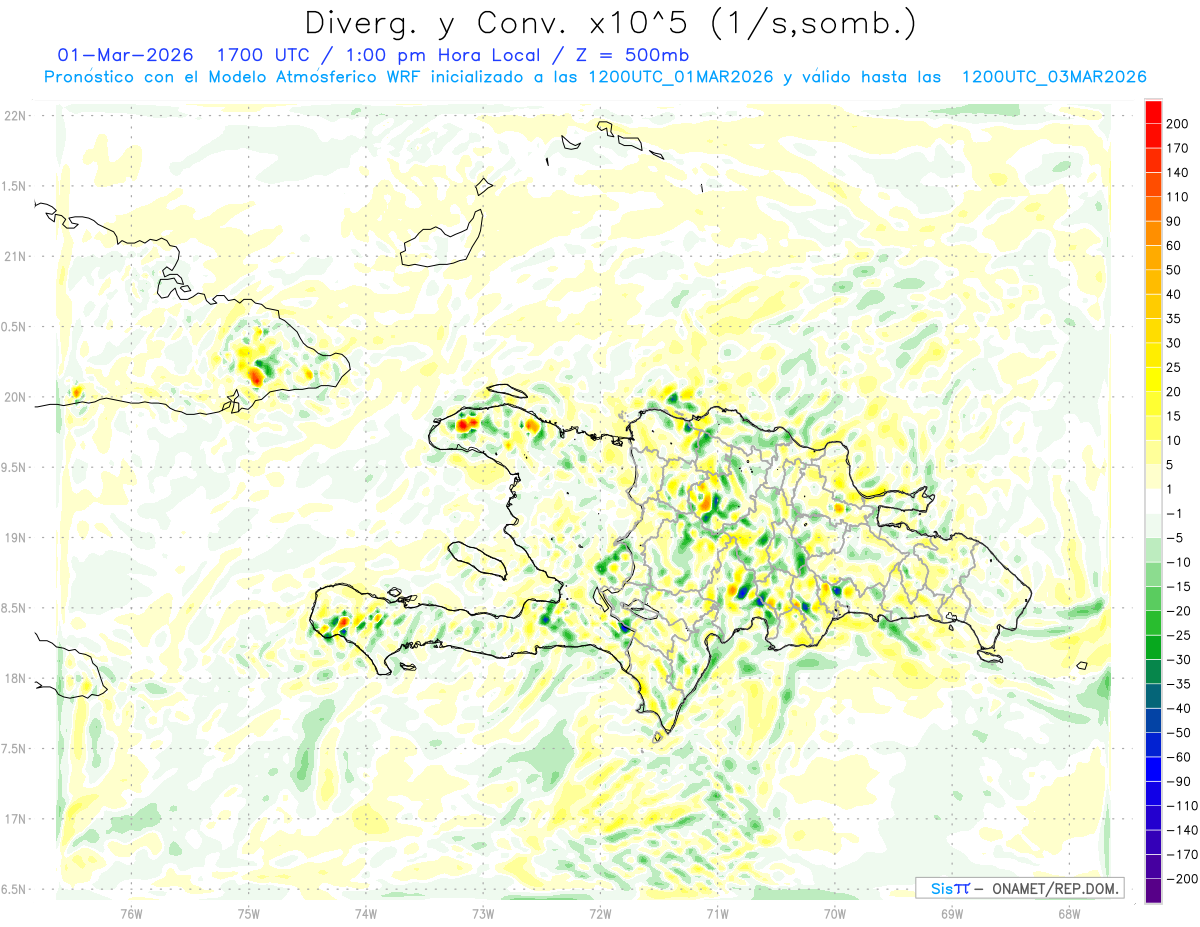
Task: Click the '-110' color scale label
Action: click(x=1184, y=806)
